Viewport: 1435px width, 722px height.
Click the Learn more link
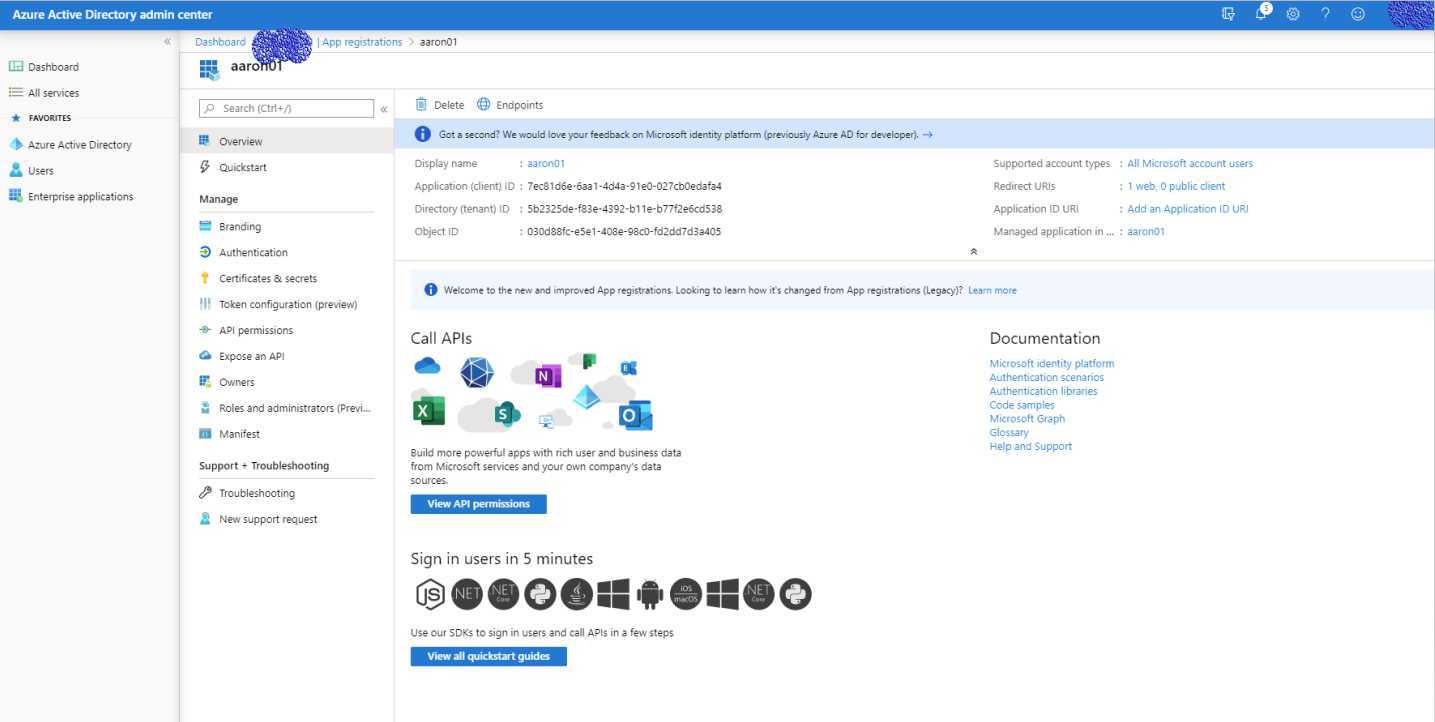point(992,290)
